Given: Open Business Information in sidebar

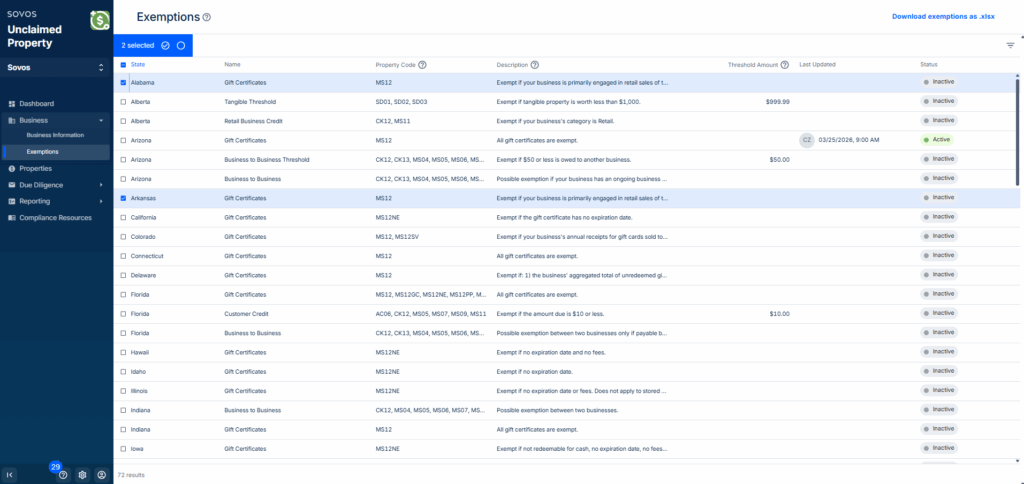Looking at the screenshot, I should click(54, 135).
